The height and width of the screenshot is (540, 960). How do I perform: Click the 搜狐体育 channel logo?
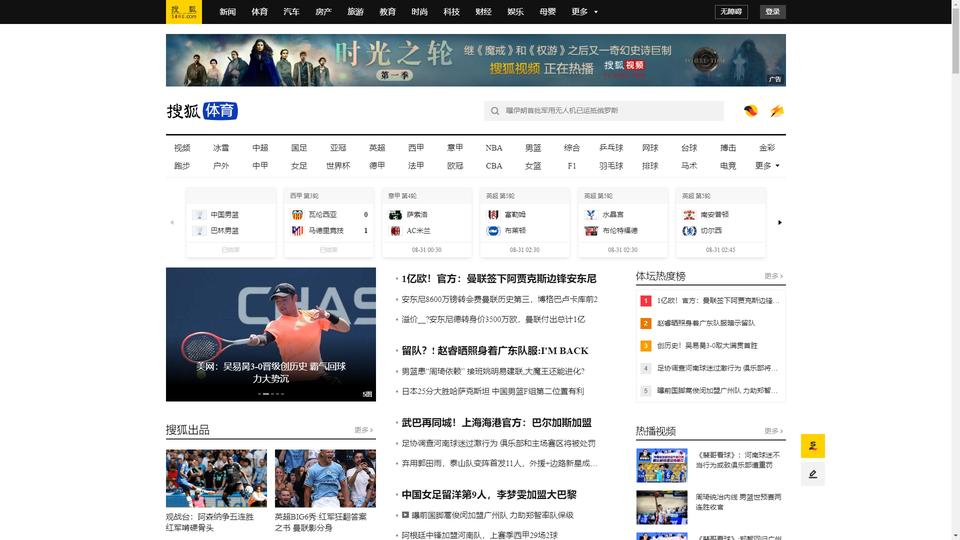tap(202, 111)
